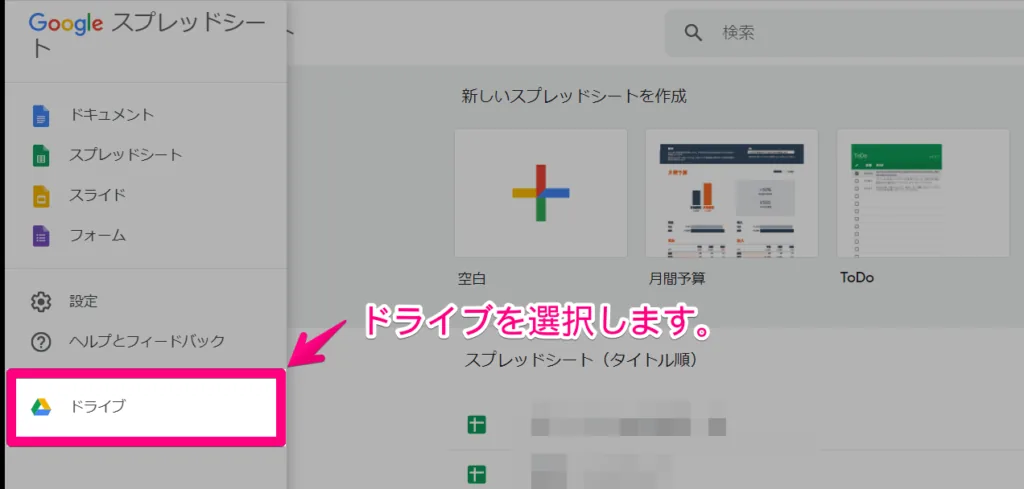Screen dimensions: 1024x489
Task: Choose スライド in the side menu
Action: click(146, 196)
